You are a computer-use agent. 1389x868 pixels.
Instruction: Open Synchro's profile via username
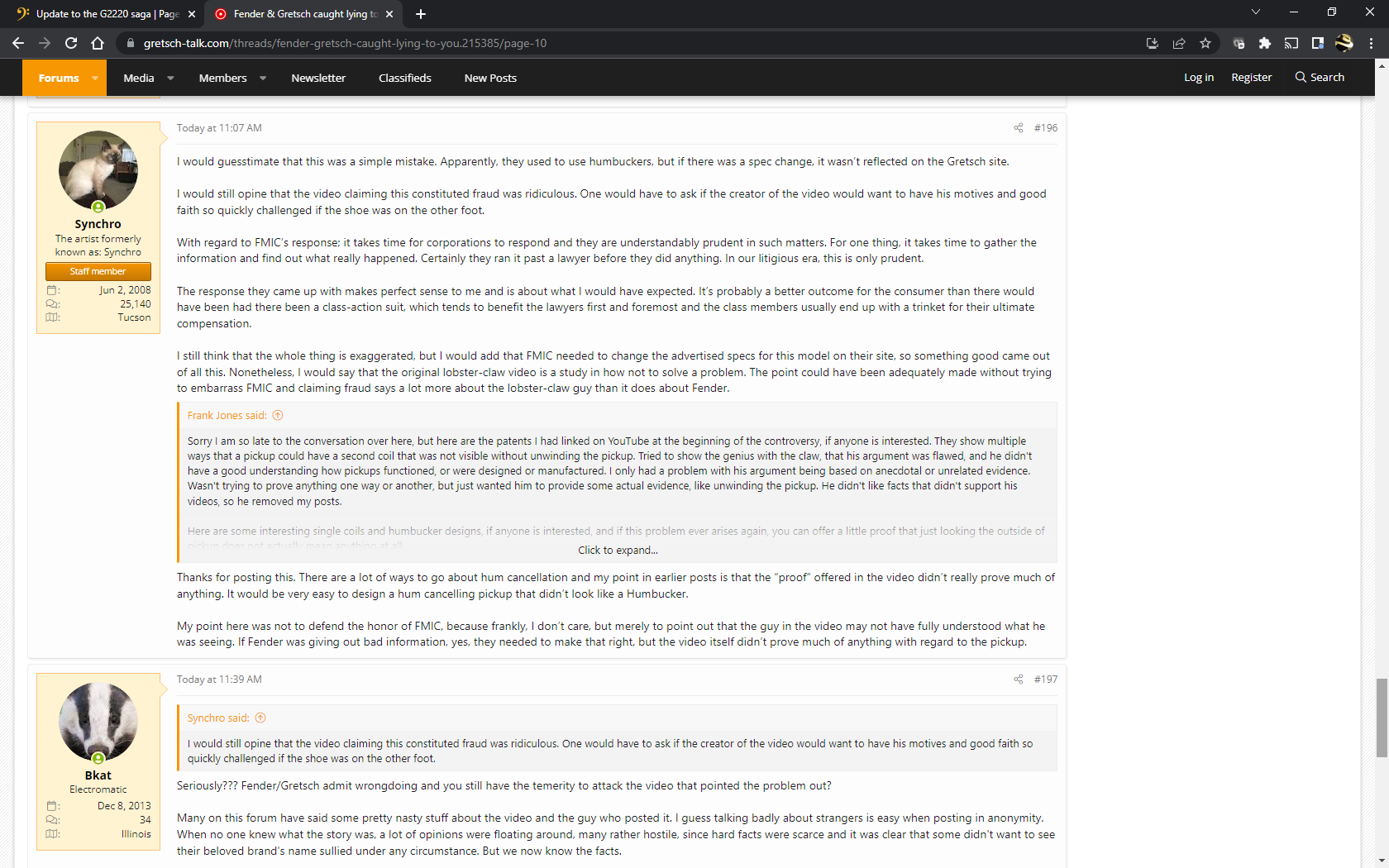pyautogui.click(x=98, y=224)
